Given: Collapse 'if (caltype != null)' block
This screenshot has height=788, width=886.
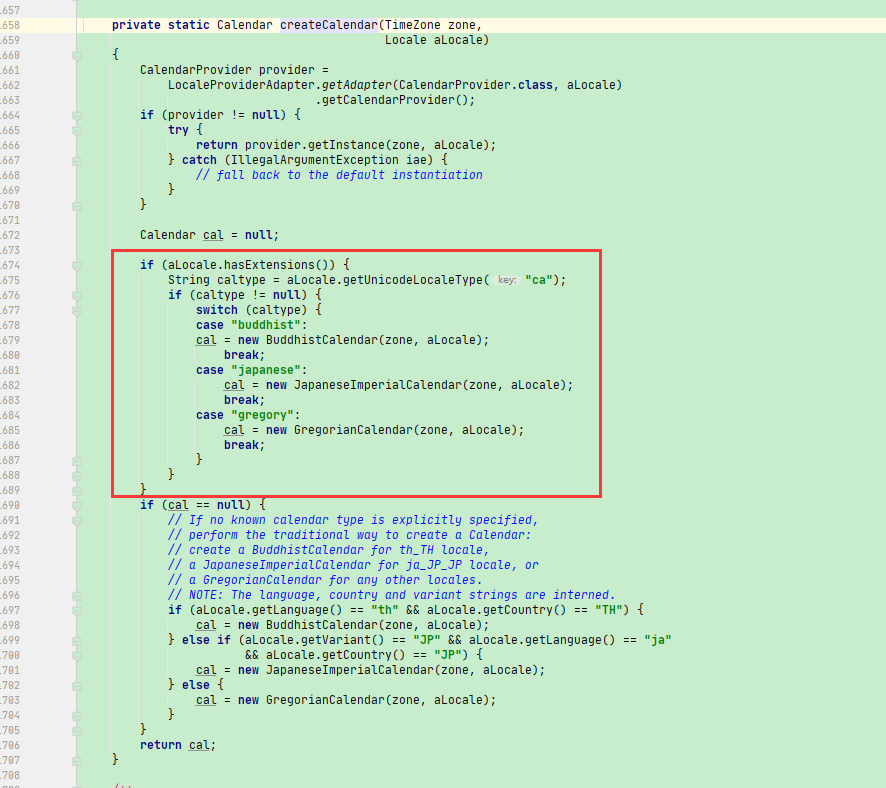Looking at the screenshot, I should pos(77,295).
